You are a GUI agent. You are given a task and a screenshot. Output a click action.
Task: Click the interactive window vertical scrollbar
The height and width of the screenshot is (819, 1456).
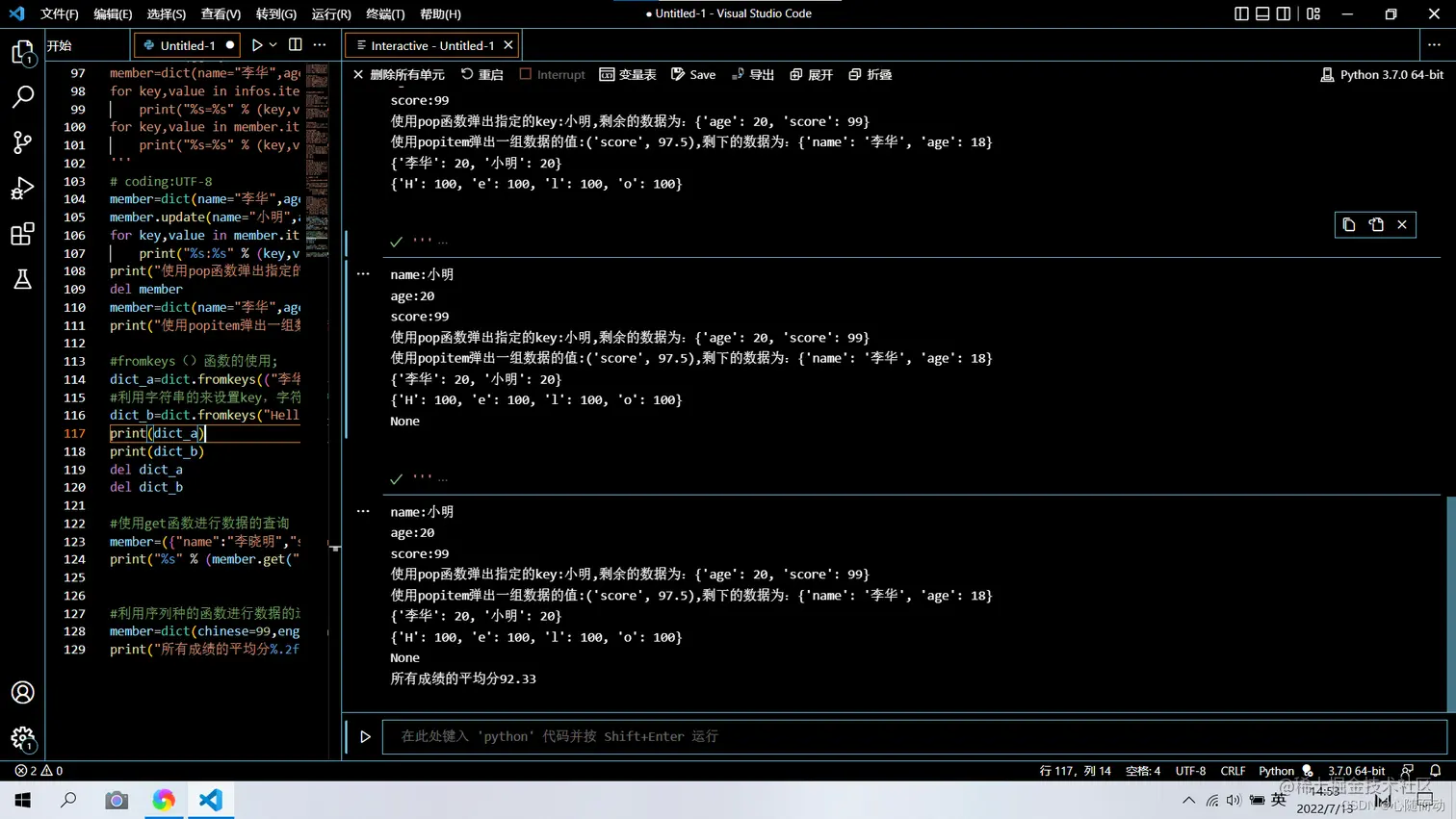coord(1450,603)
